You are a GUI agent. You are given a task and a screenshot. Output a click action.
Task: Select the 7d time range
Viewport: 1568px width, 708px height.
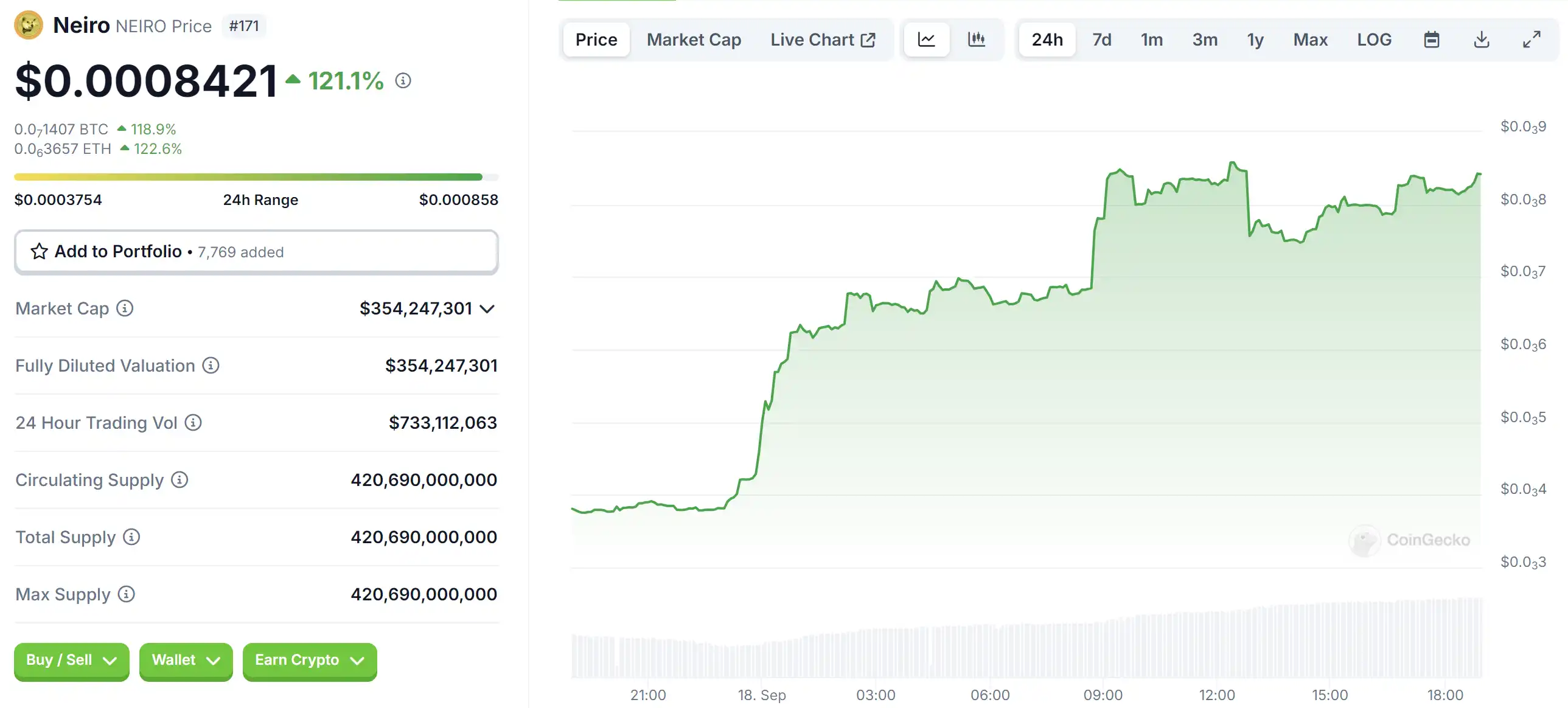tap(1101, 40)
